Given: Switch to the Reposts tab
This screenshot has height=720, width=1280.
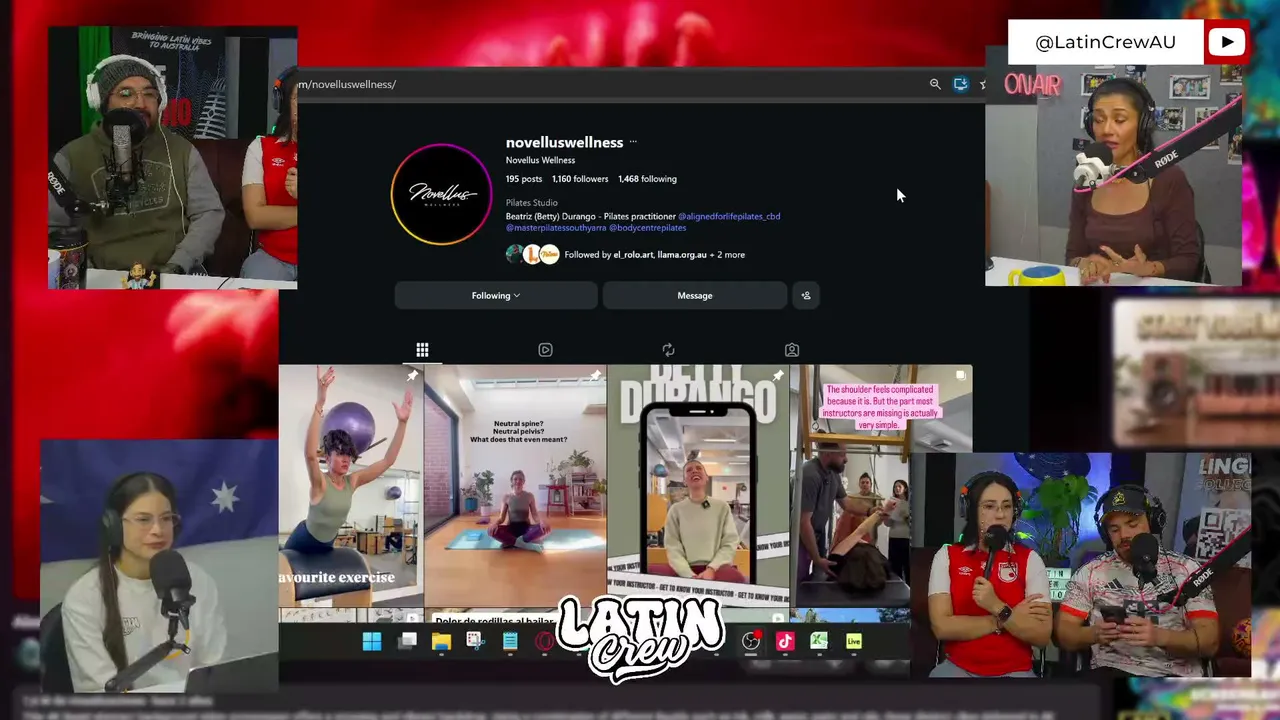Looking at the screenshot, I should pyautogui.click(x=668, y=350).
